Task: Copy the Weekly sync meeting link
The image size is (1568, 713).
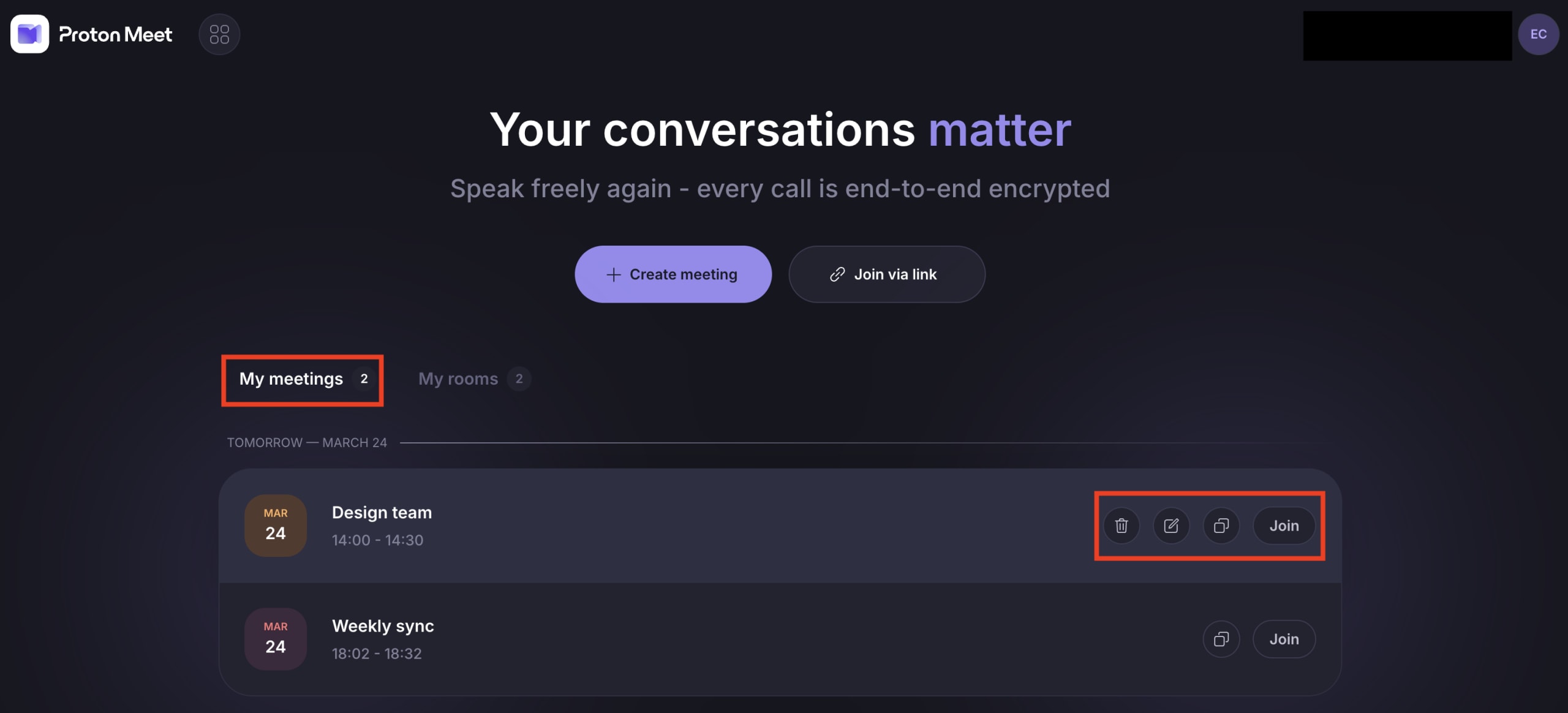Action: (1221, 638)
